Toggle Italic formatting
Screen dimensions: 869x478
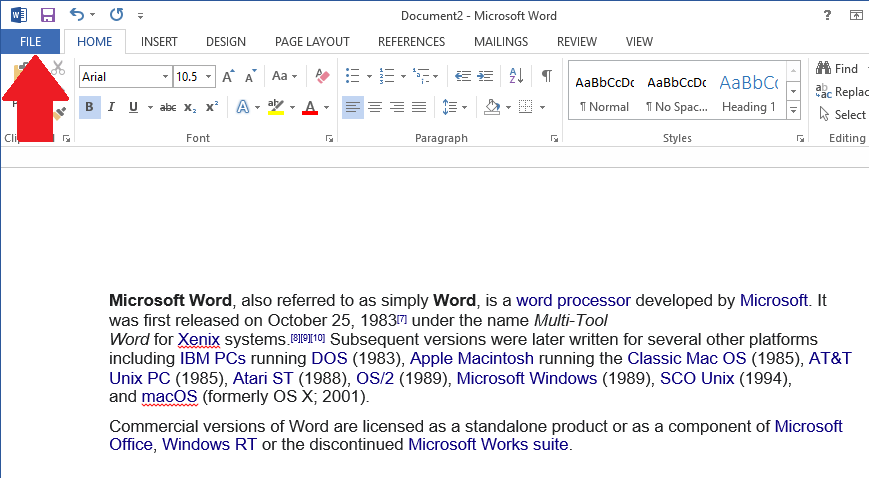(x=111, y=107)
